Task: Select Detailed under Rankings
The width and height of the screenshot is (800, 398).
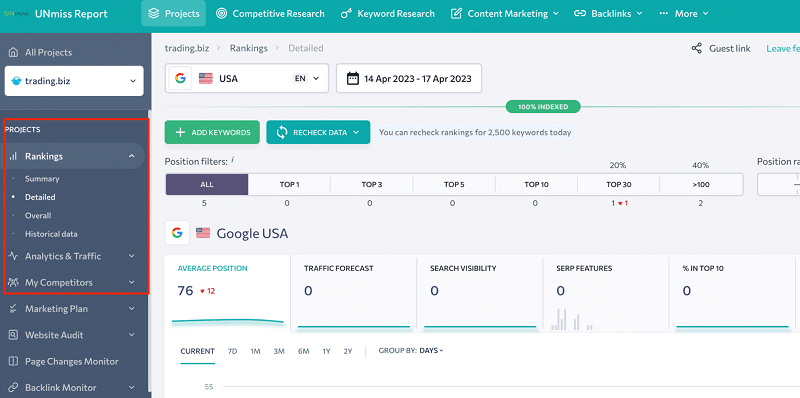Action: 40,197
